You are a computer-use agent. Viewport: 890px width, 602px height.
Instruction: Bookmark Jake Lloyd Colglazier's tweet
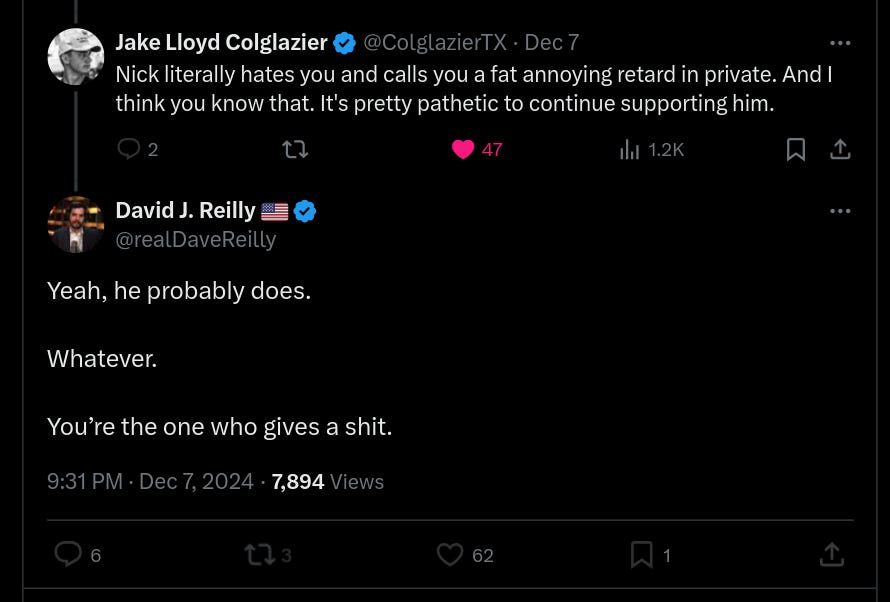(796, 149)
